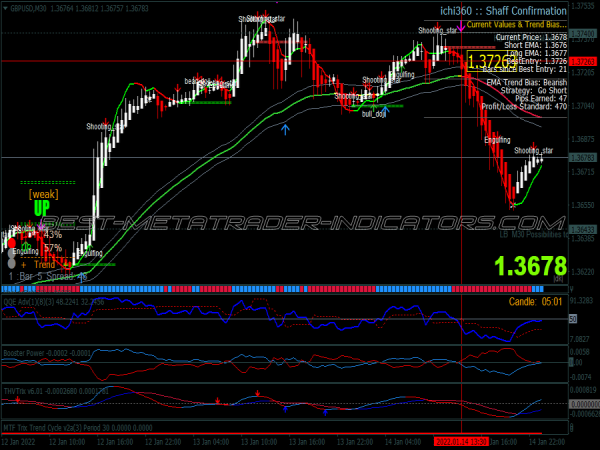This screenshot has height=450, width=600.
Task: Click the magenta down arrow on the chart
Action: (461, 26)
